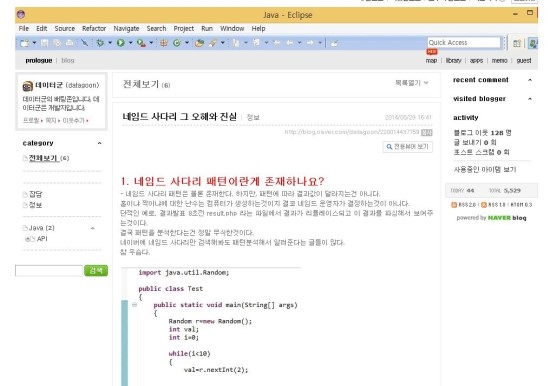Click the post URL link
Image resolution: width=550 pixels, height=386 pixels.
coord(352,132)
